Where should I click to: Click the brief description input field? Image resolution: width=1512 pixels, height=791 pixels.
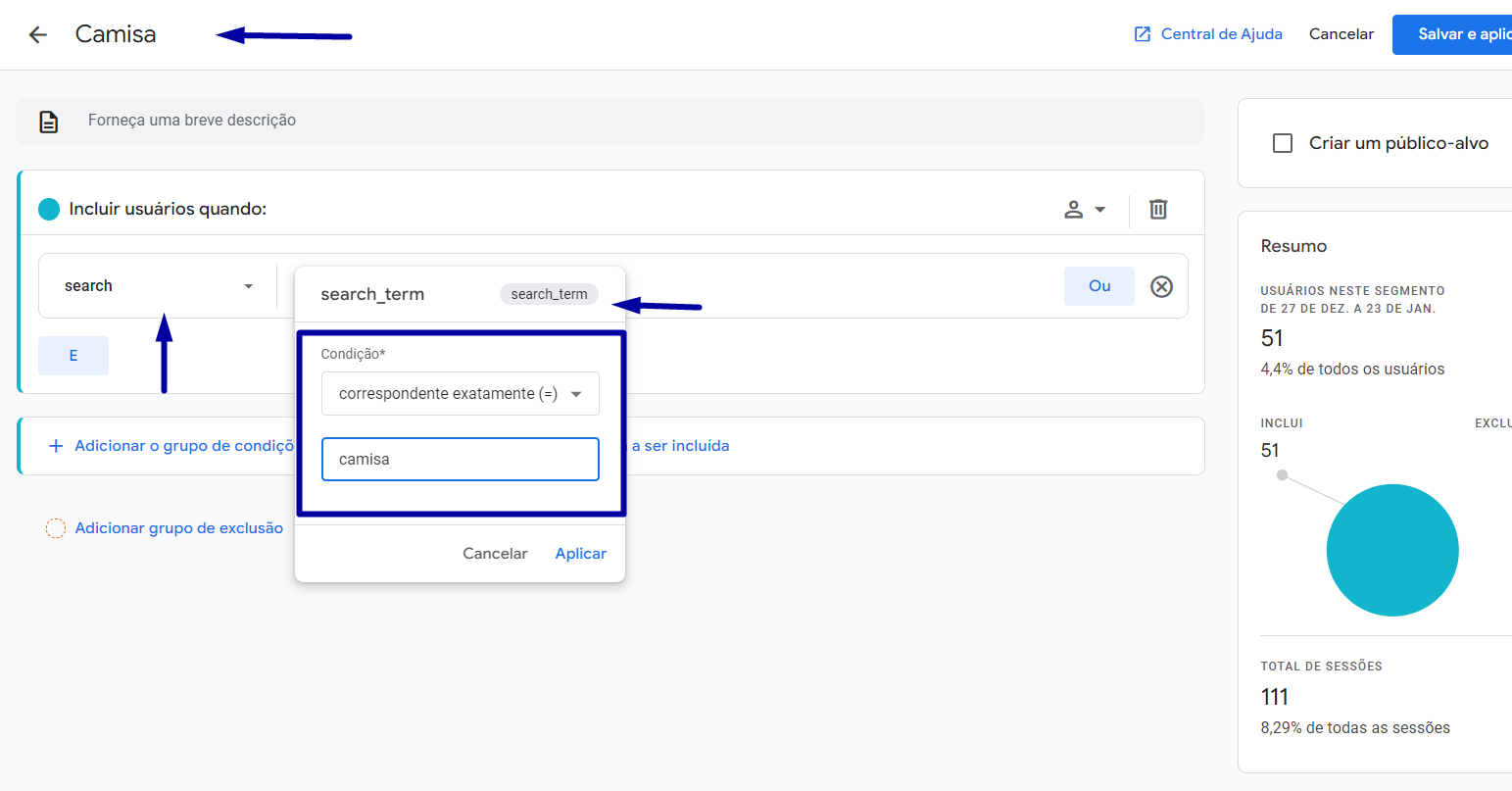point(610,122)
